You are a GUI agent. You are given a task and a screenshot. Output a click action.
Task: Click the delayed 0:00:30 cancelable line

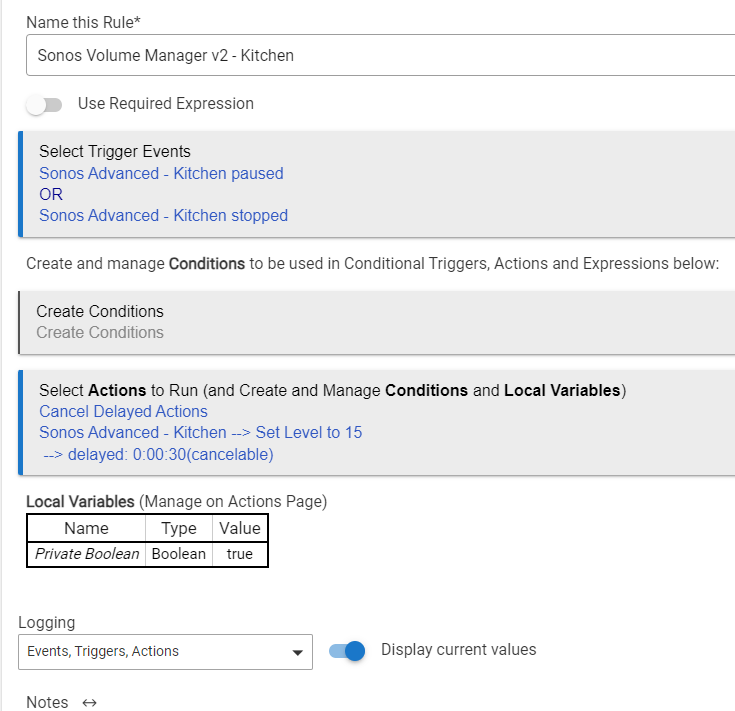click(x=158, y=455)
